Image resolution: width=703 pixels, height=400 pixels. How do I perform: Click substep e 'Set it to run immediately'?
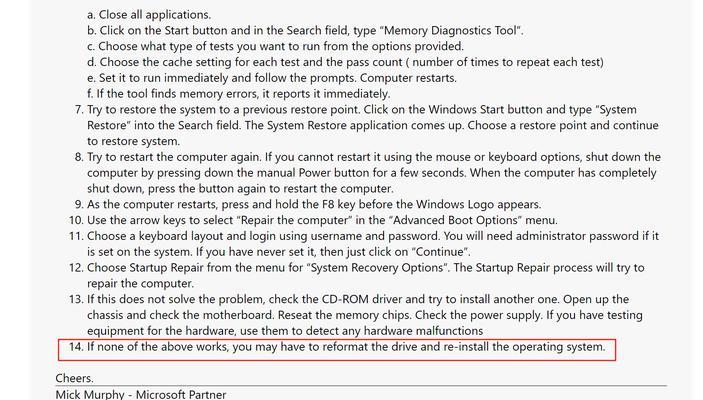(272, 78)
